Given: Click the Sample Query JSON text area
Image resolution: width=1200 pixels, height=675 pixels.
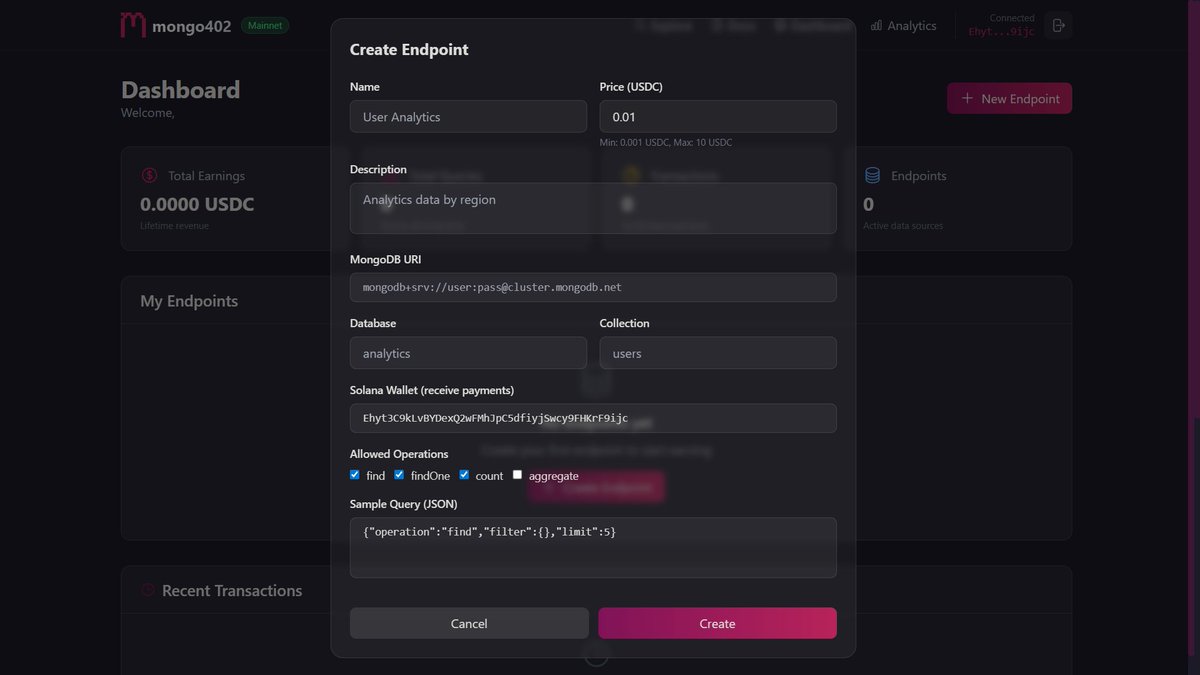Looking at the screenshot, I should [593, 547].
